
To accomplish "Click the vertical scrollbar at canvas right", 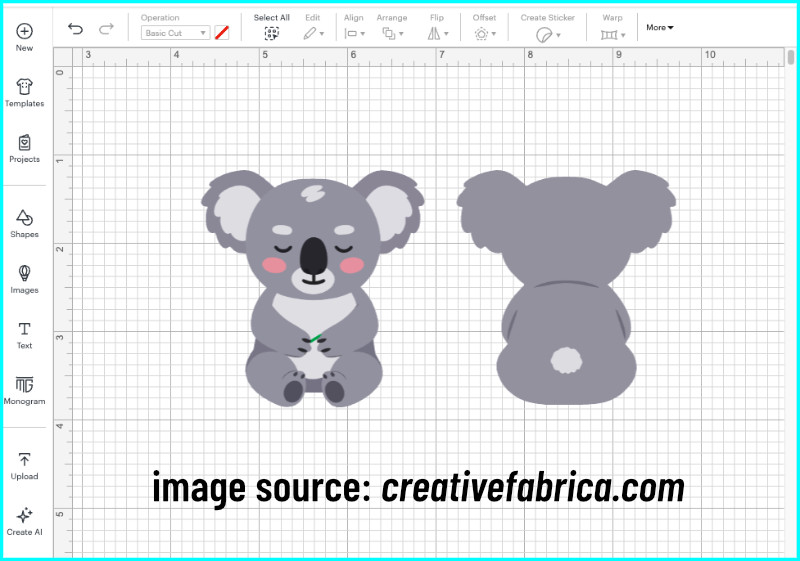I will (x=791, y=57).
